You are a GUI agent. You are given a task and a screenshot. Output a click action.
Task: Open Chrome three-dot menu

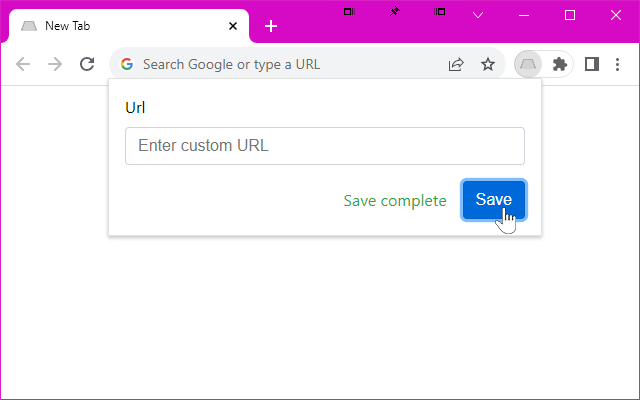[618, 64]
